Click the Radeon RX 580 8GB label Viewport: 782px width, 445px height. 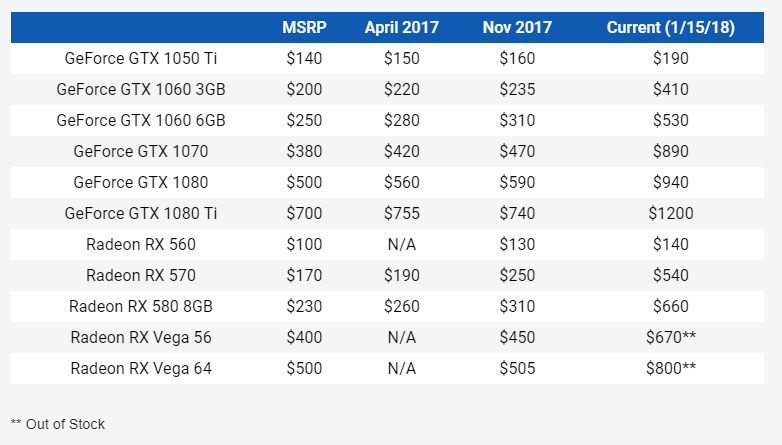point(141,306)
